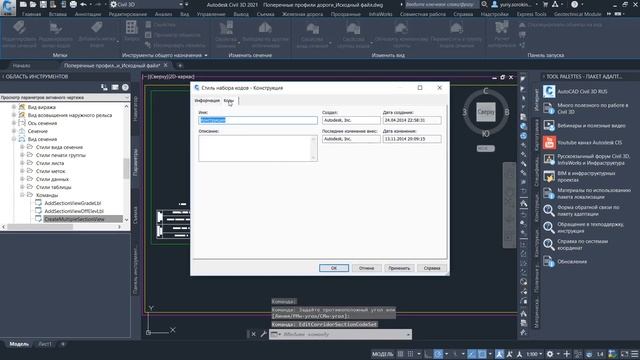The image size is (640, 360).
Task: Open the Express Tools ribbon tab
Action: (x=531, y=14)
